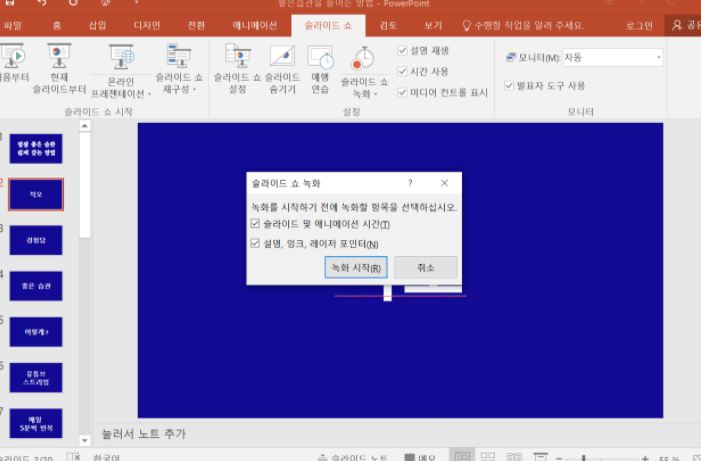Click 한국어 language in status bar

click(106, 457)
